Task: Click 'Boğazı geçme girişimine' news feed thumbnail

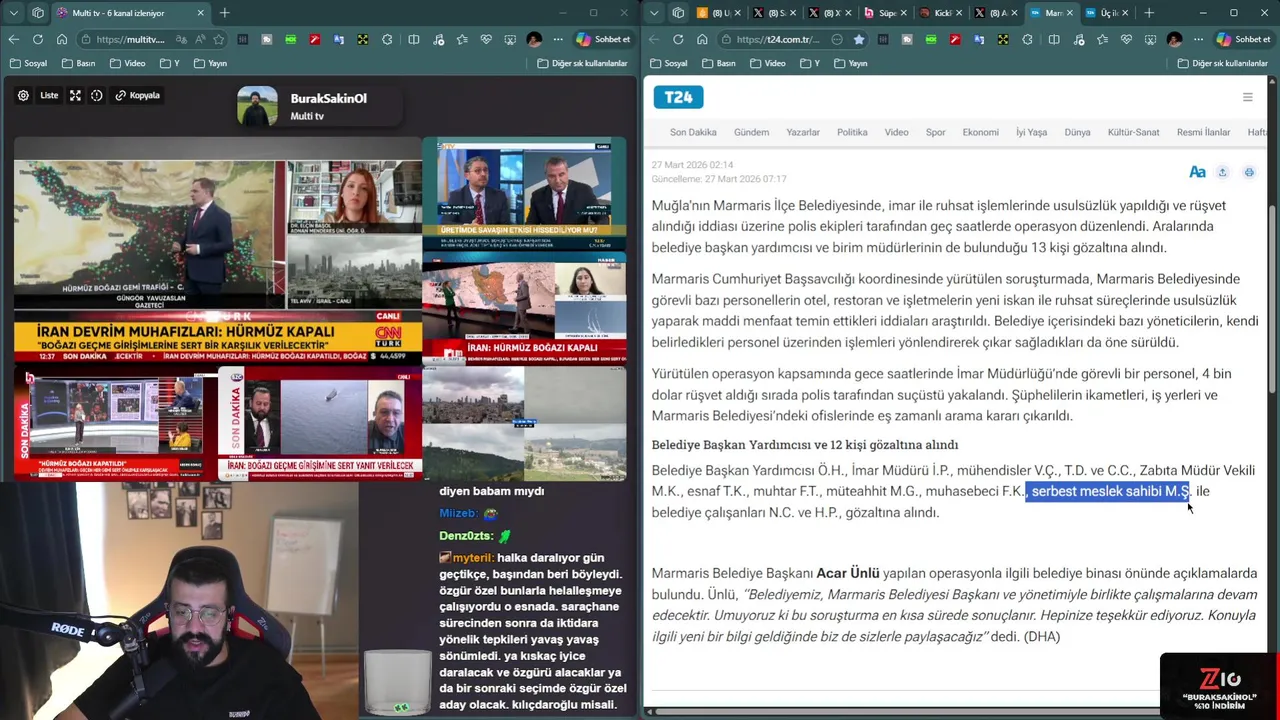Action: [x=319, y=424]
